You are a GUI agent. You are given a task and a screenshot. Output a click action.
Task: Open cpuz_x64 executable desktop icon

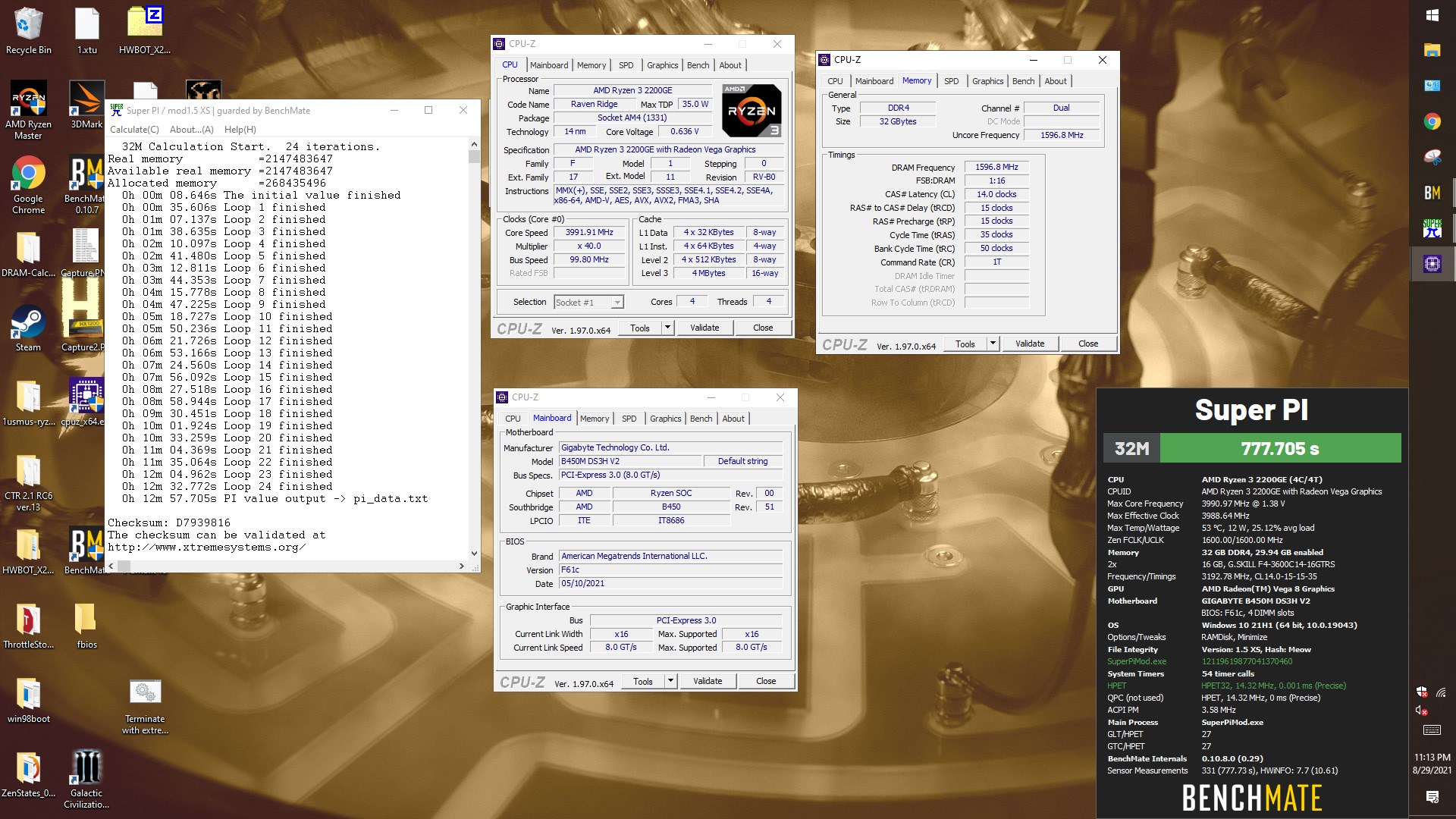pos(86,403)
